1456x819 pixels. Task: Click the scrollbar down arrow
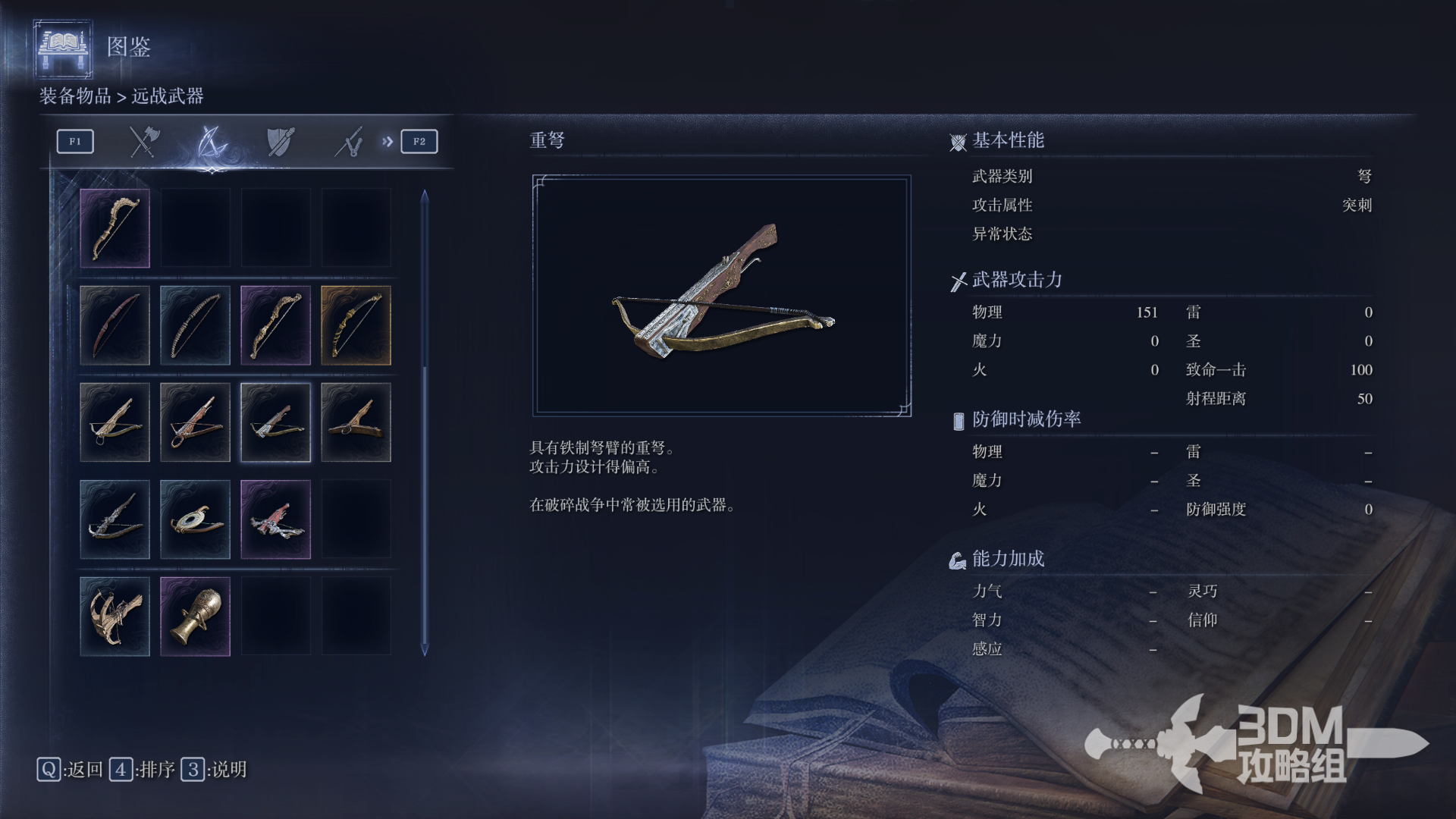point(425,650)
